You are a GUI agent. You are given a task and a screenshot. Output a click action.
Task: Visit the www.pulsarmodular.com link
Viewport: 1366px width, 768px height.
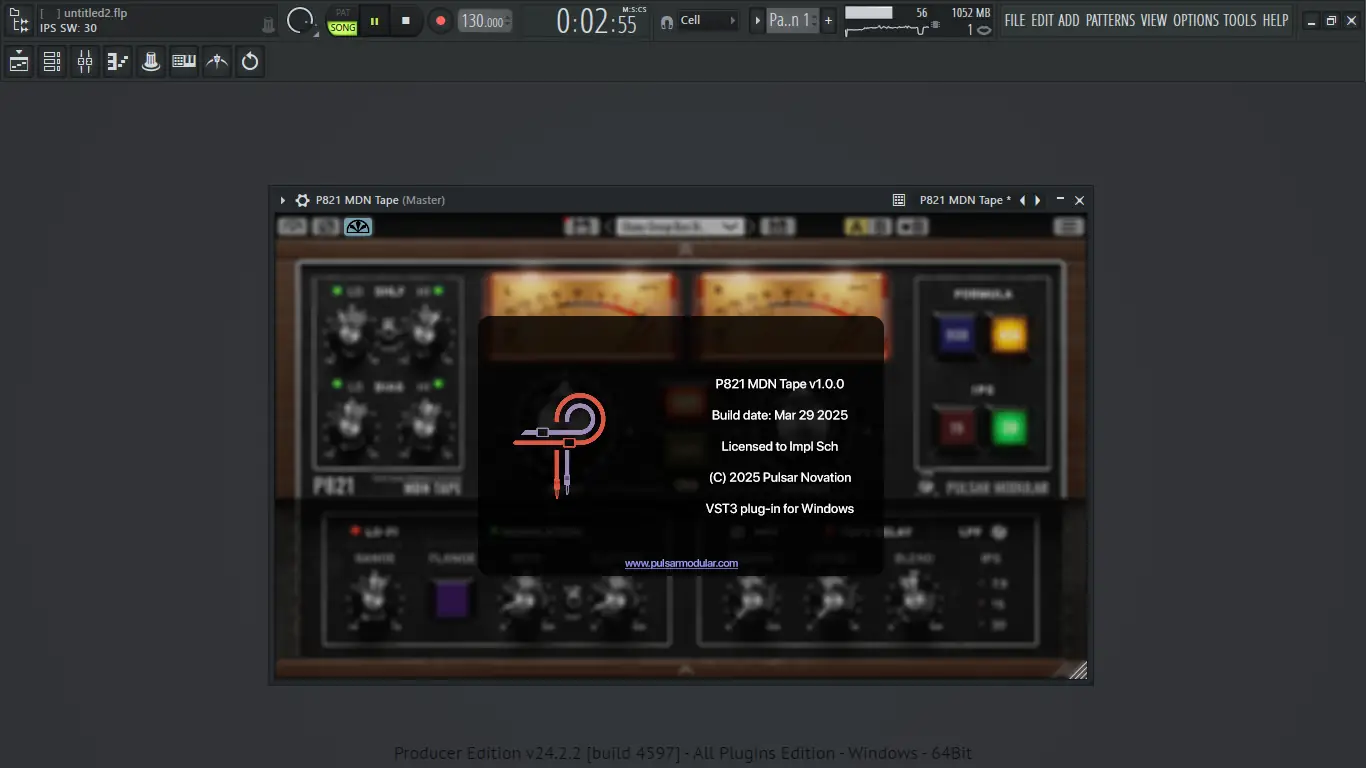681,563
